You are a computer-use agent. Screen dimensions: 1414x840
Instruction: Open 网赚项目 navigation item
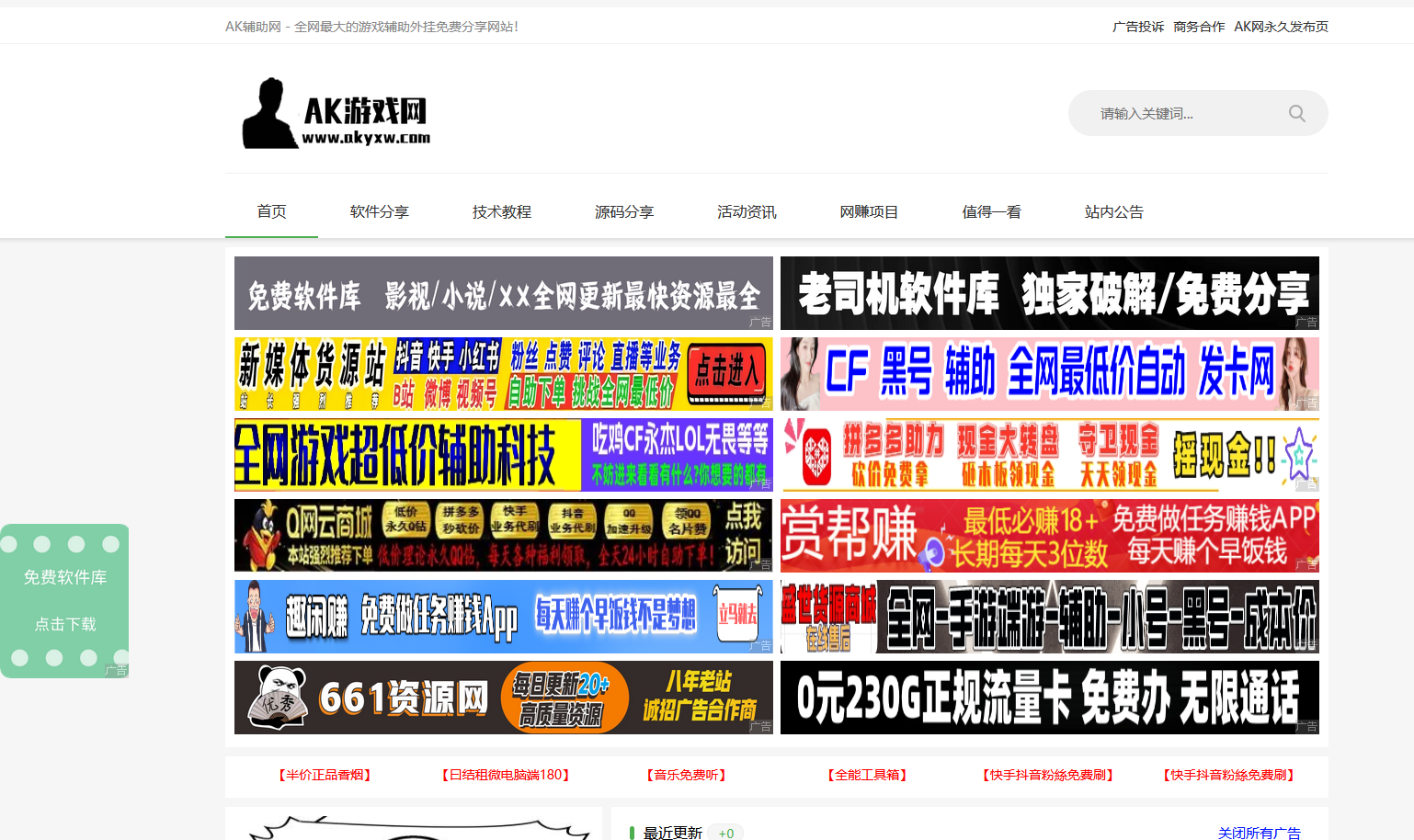[x=868, y=211]
